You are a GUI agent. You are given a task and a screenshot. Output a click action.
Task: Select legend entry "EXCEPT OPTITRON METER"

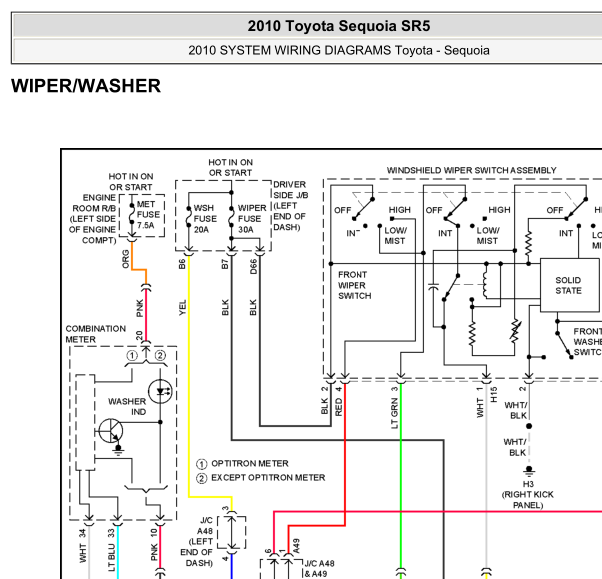pyautogui.click(x=268, y=478)
